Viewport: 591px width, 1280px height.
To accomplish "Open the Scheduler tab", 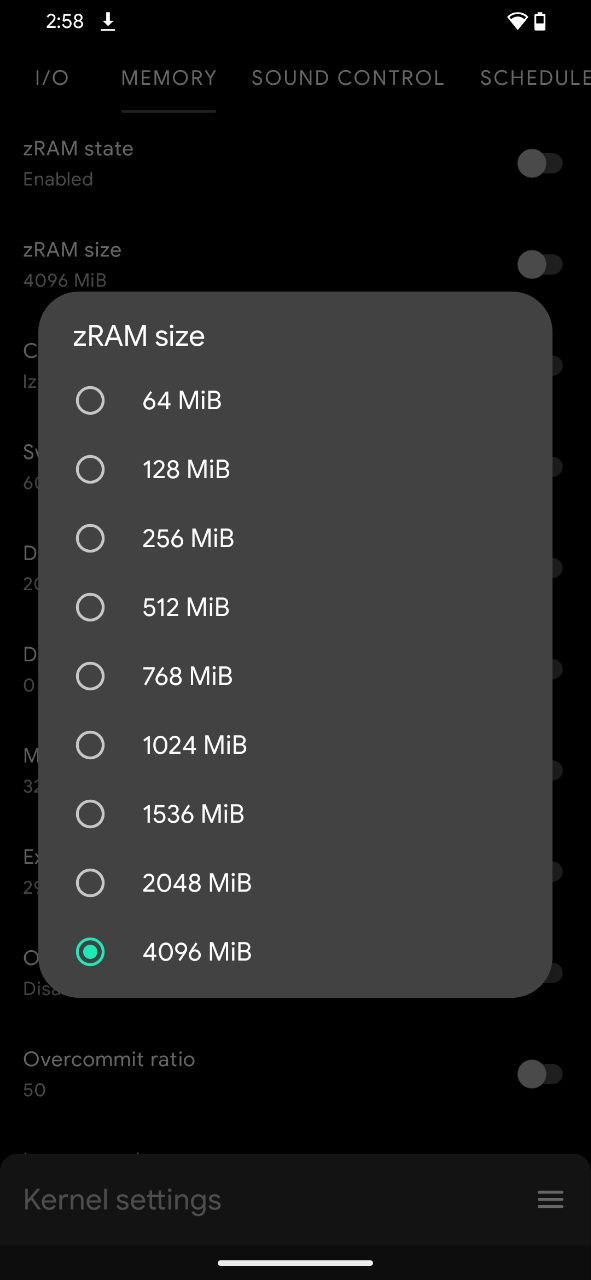I will tap(535, 78).
